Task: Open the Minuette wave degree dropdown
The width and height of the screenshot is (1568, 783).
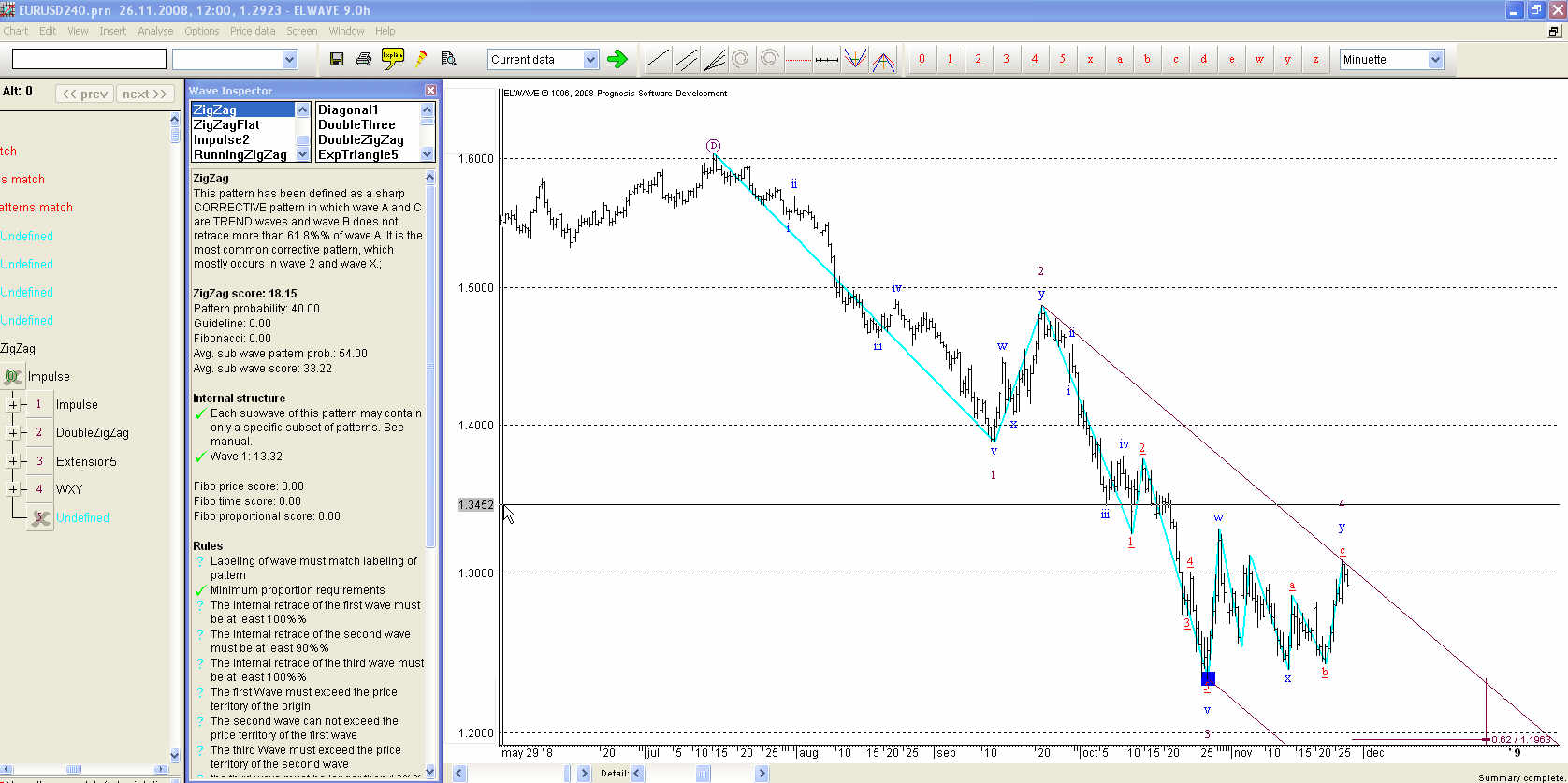Action: coord(1436,60)
